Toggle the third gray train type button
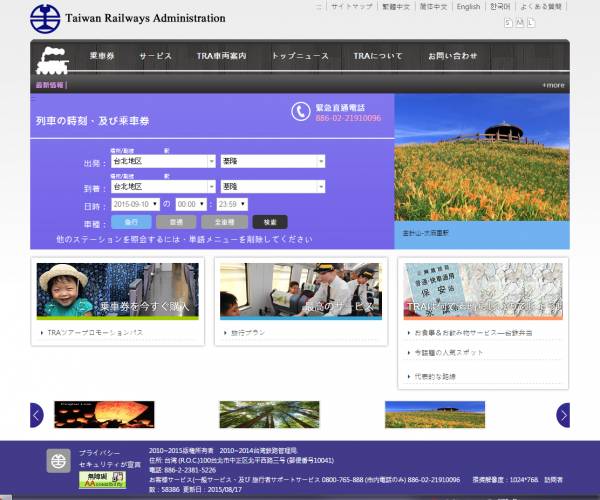 [x=225, y=222]
